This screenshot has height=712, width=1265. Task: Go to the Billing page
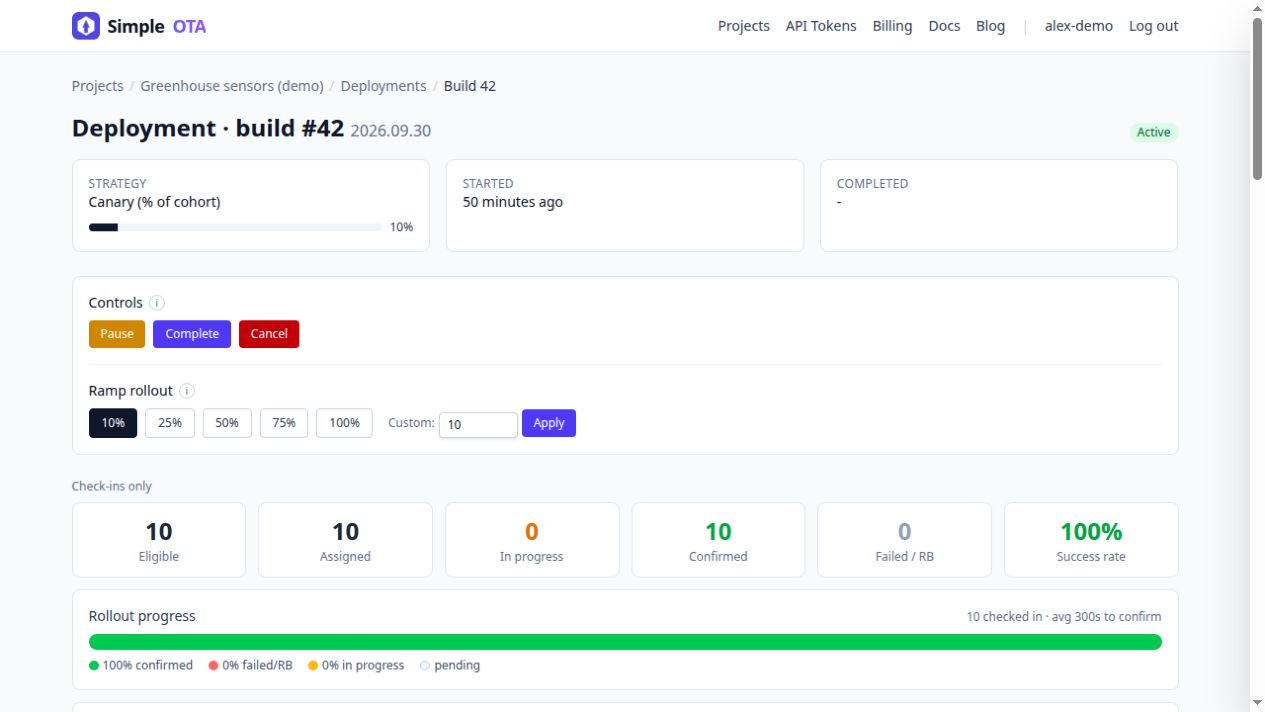click(892, 26)
